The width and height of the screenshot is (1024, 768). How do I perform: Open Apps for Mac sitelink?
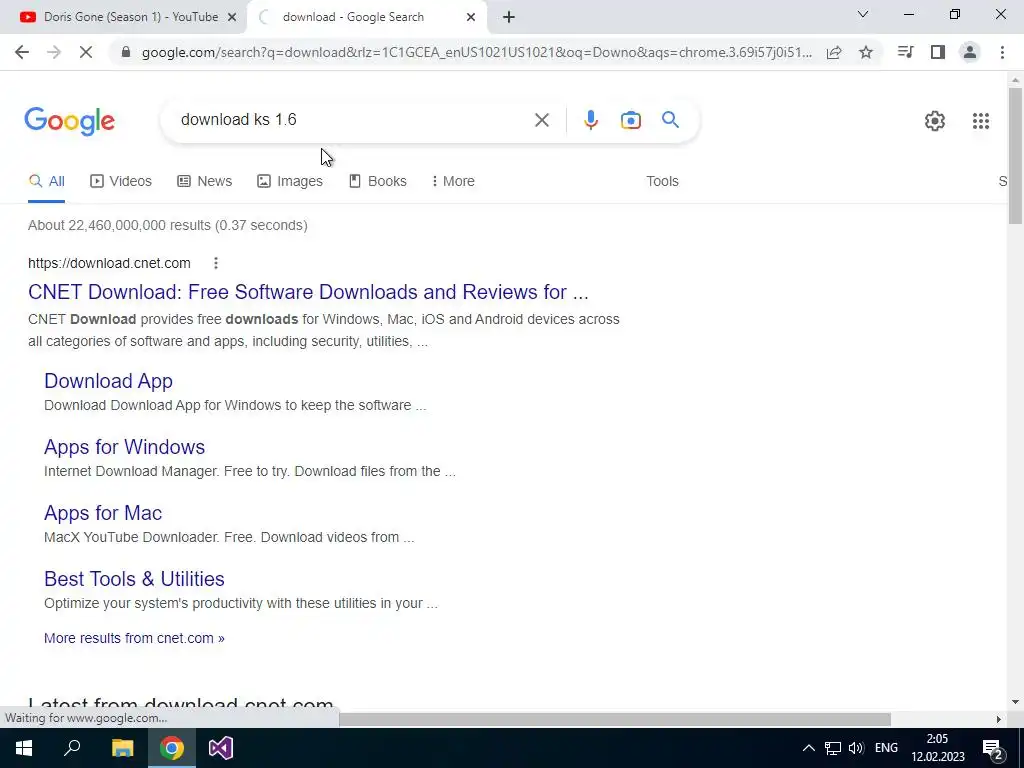103,513
